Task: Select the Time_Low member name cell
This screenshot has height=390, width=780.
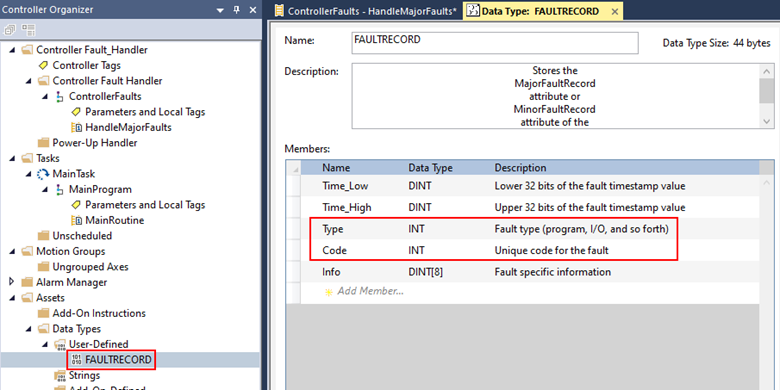Action: click(x=344, y=187)
